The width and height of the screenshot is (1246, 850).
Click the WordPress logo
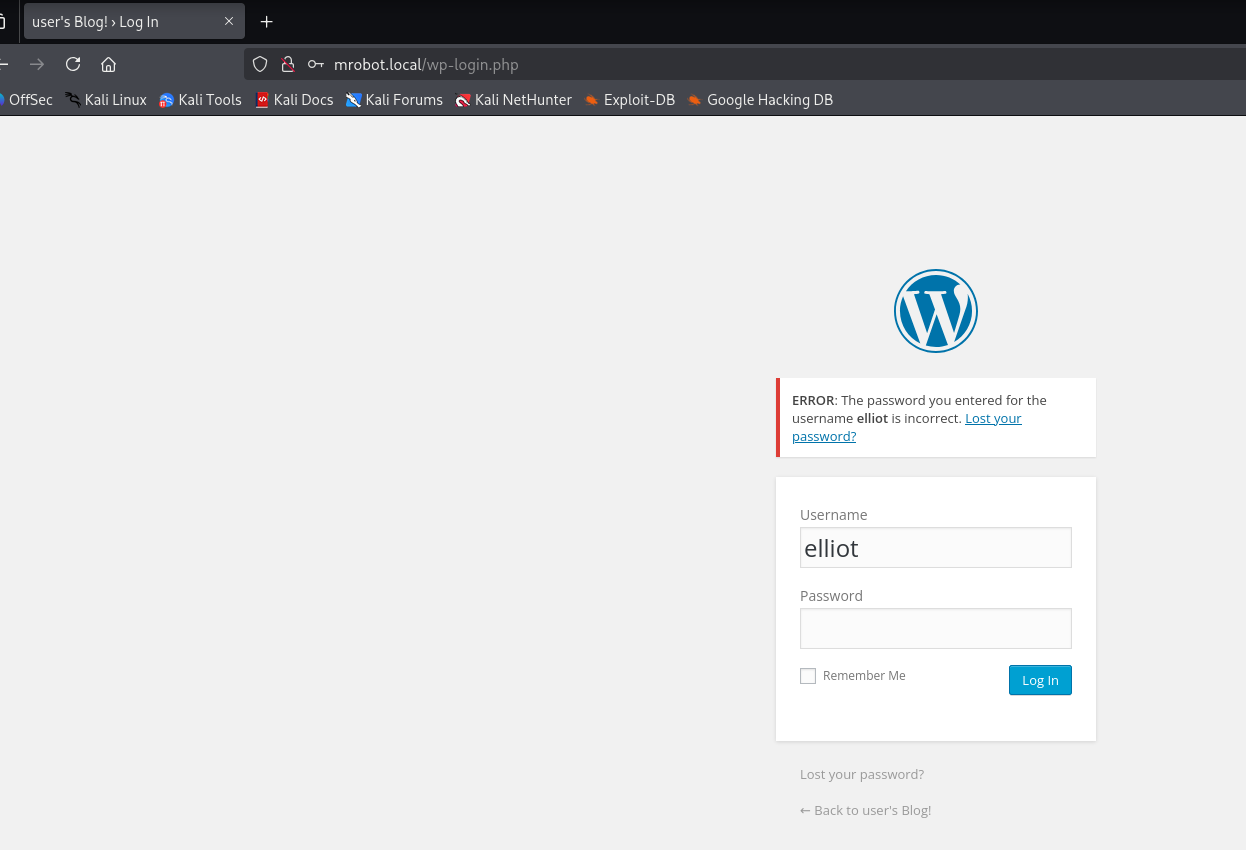[x=935, y=311]
